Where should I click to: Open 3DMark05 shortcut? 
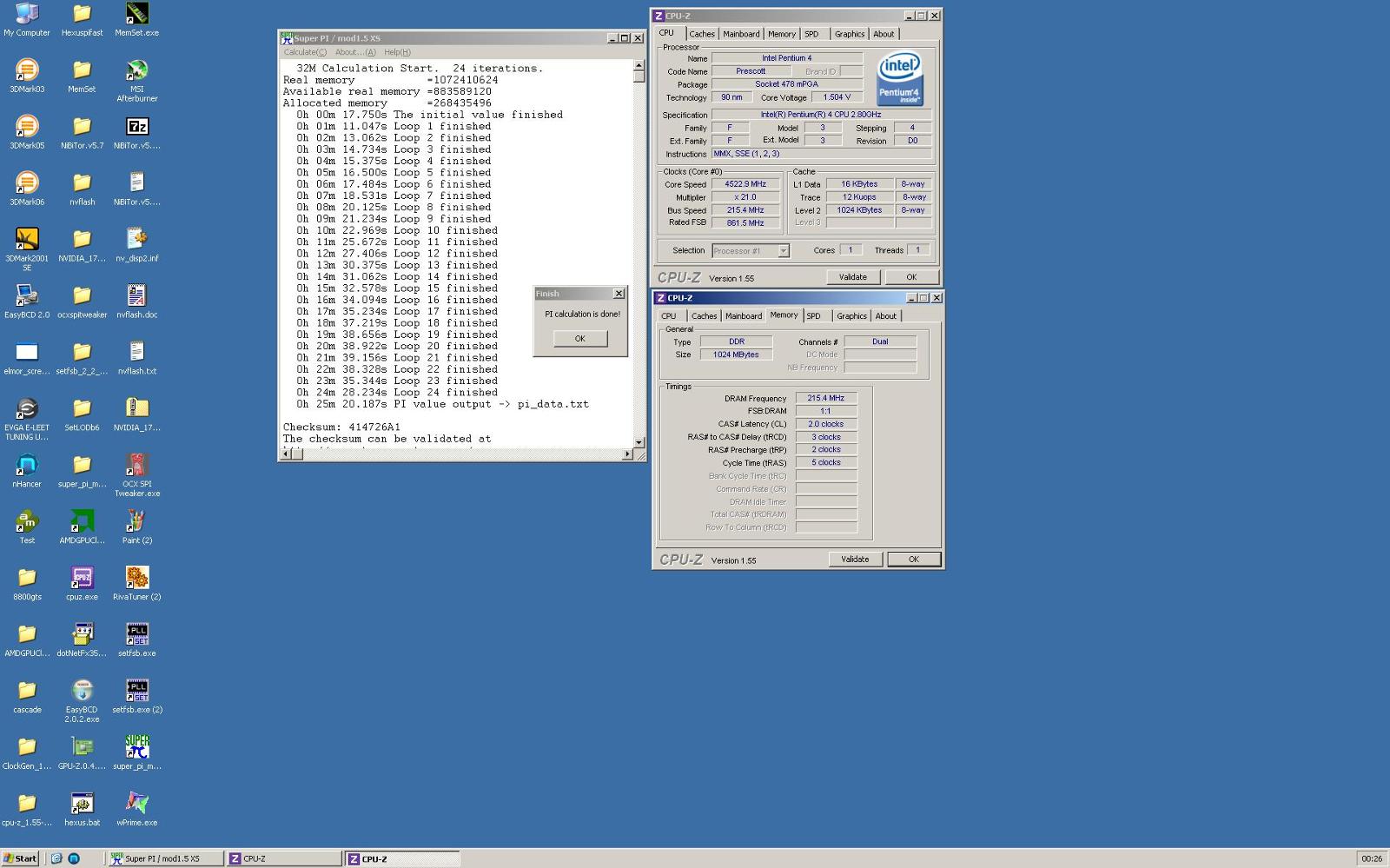point(27,132)
